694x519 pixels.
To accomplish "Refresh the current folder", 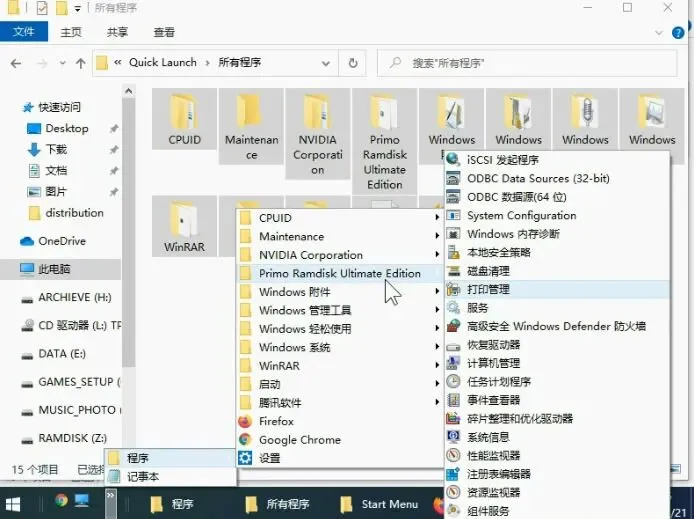I will (x=353, y=63).
